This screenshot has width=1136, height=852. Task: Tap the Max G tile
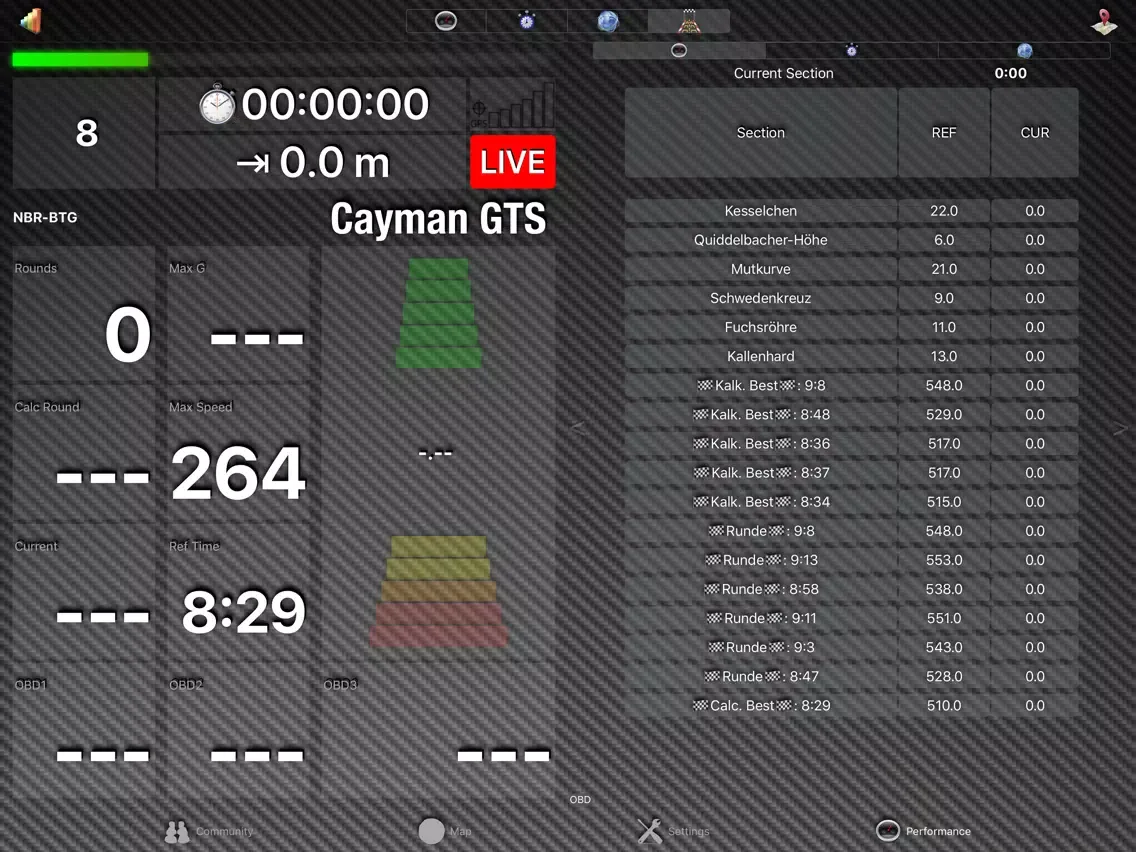coord(238,314)
